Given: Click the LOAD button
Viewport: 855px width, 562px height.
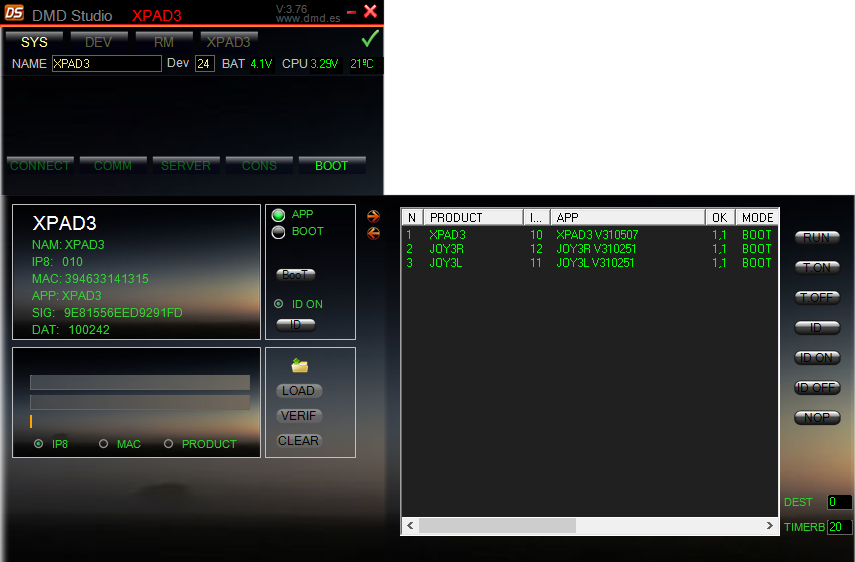Looking at the screenshot, I should click(x=299, y=391).
